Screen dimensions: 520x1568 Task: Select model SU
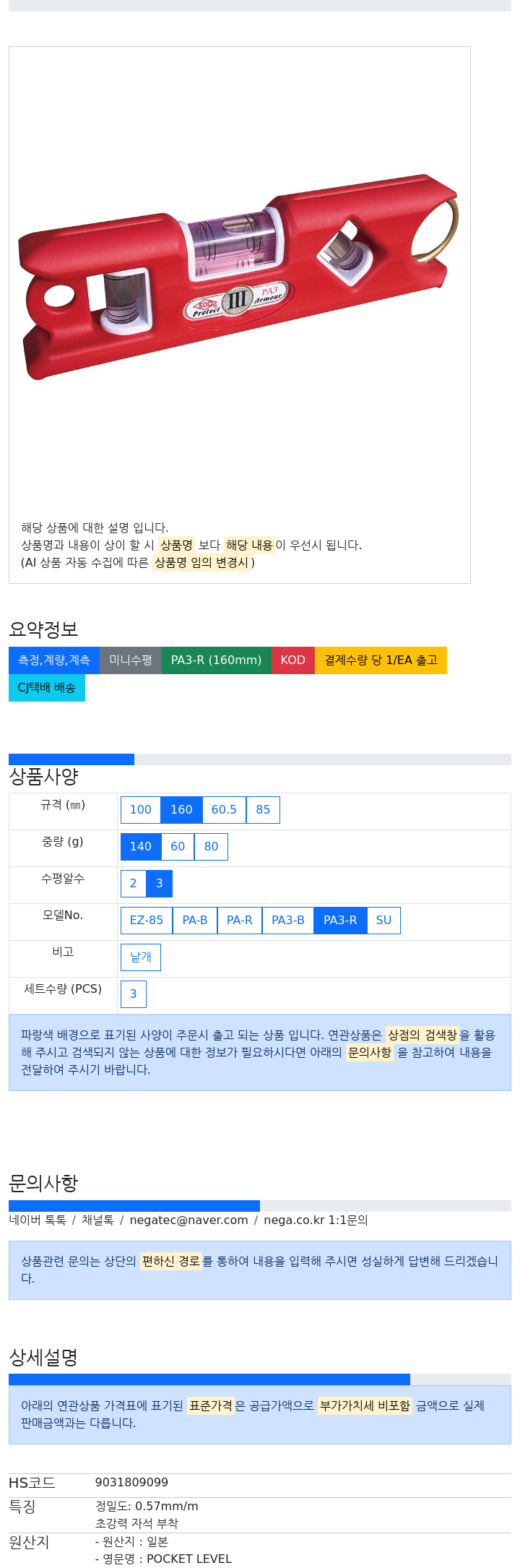(x=383, y=921)
